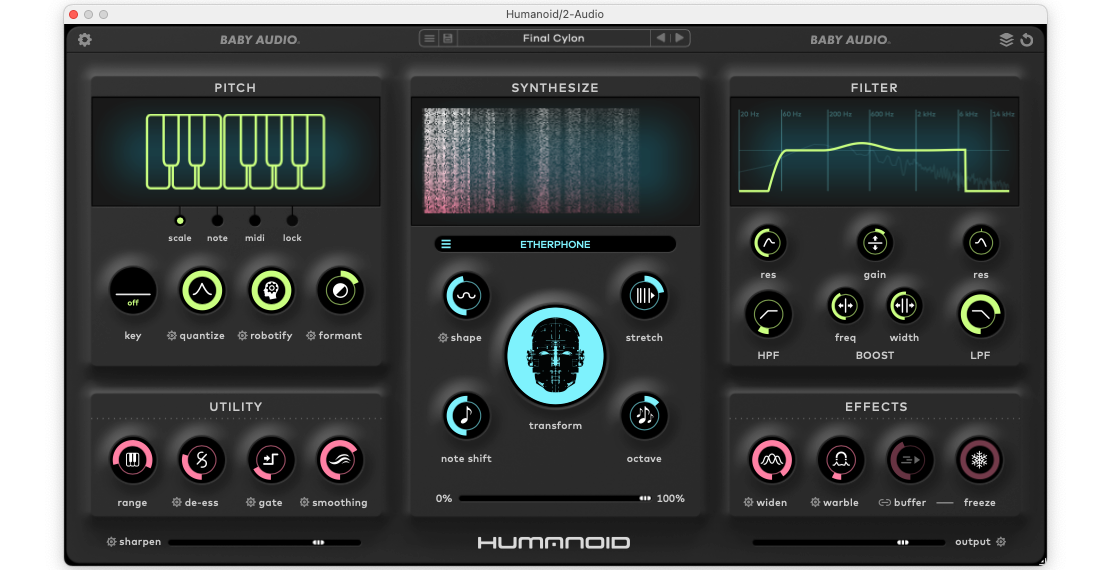The height and width of the screenshot is (570, 1111).
Task: Click the robotify head knob
Action: click(271, 291)
